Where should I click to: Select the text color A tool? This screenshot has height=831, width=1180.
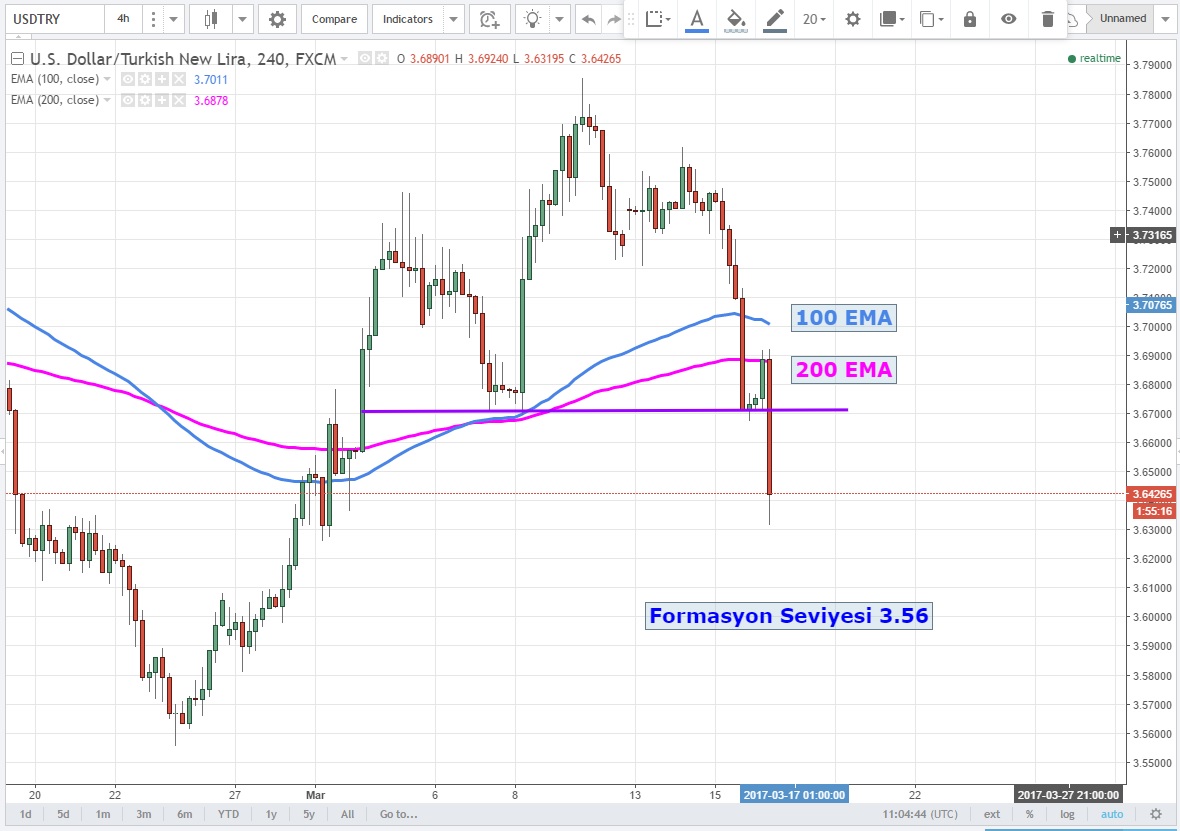pos(696,19)
